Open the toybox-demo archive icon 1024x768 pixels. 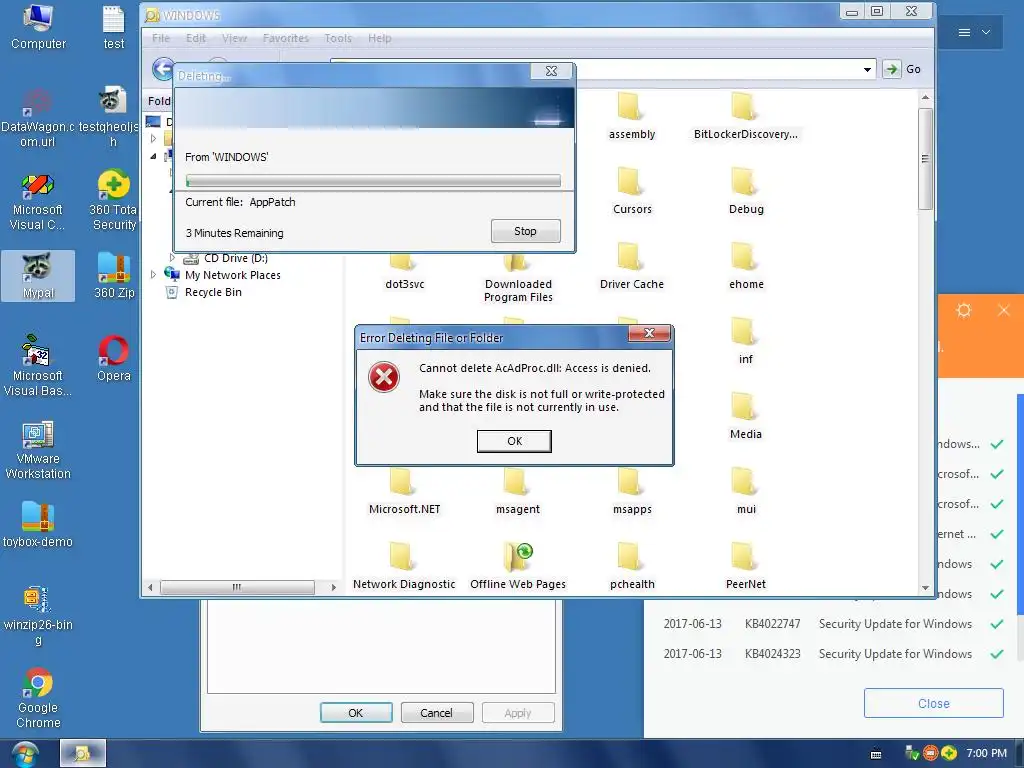tap(38, 525)
